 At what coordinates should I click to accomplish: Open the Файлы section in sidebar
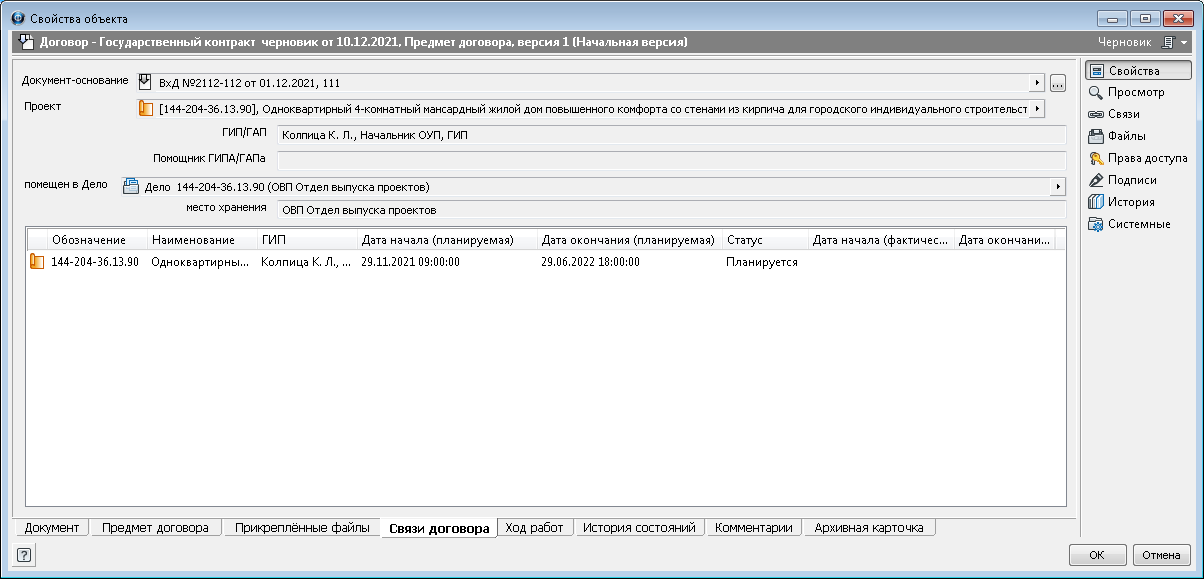(1126, 136)
